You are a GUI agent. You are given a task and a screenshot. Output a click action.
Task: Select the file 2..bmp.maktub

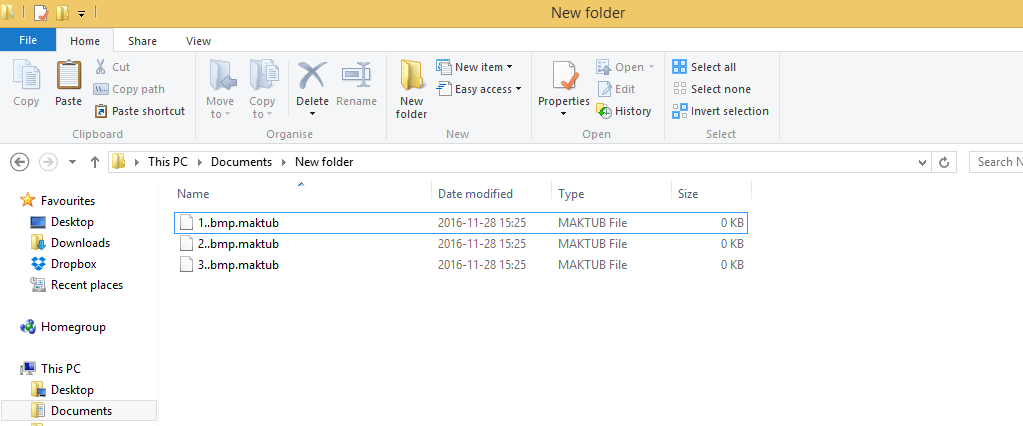(x=238, y=244)
